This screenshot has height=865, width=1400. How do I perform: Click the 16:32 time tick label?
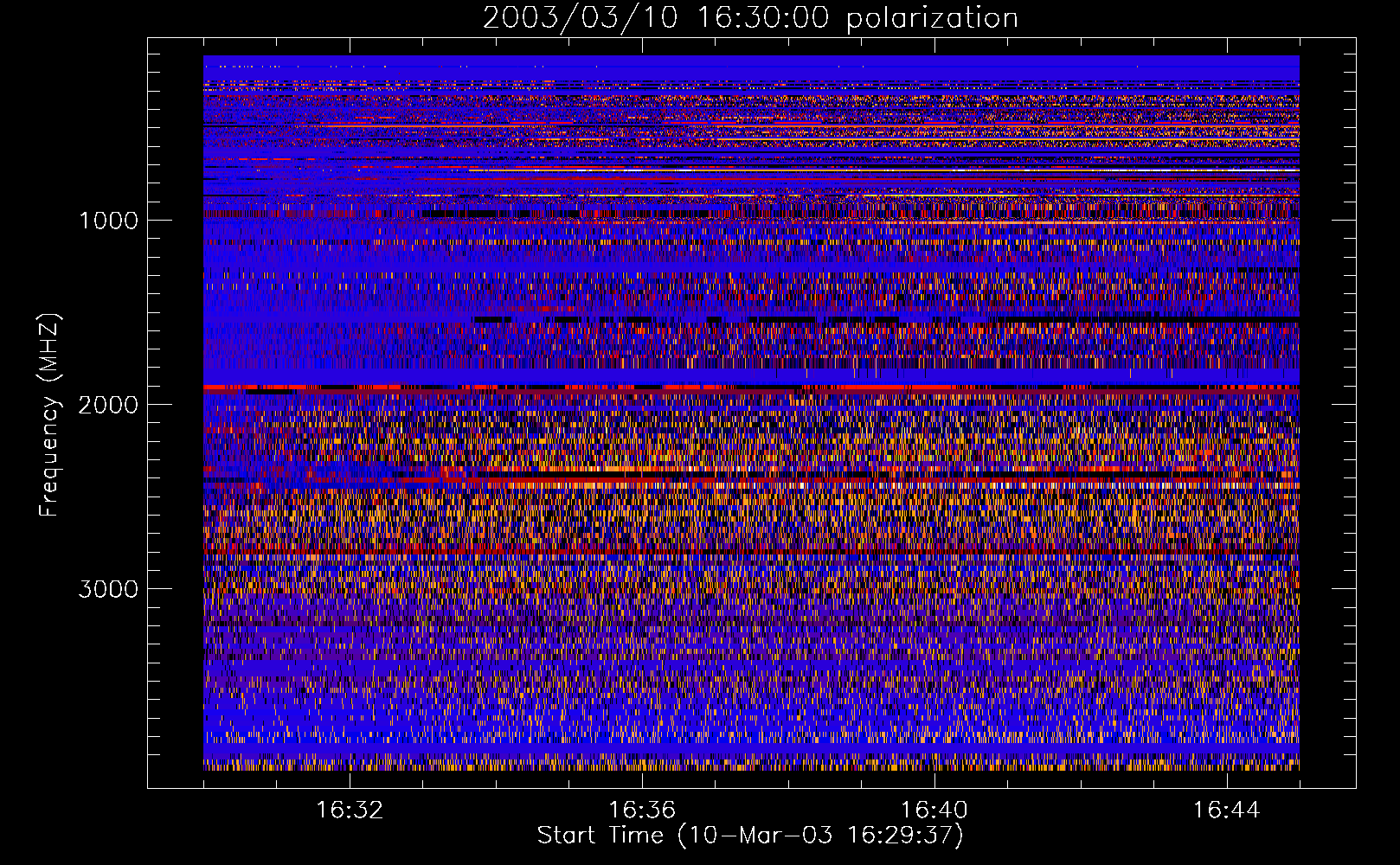tap(350, 811)
